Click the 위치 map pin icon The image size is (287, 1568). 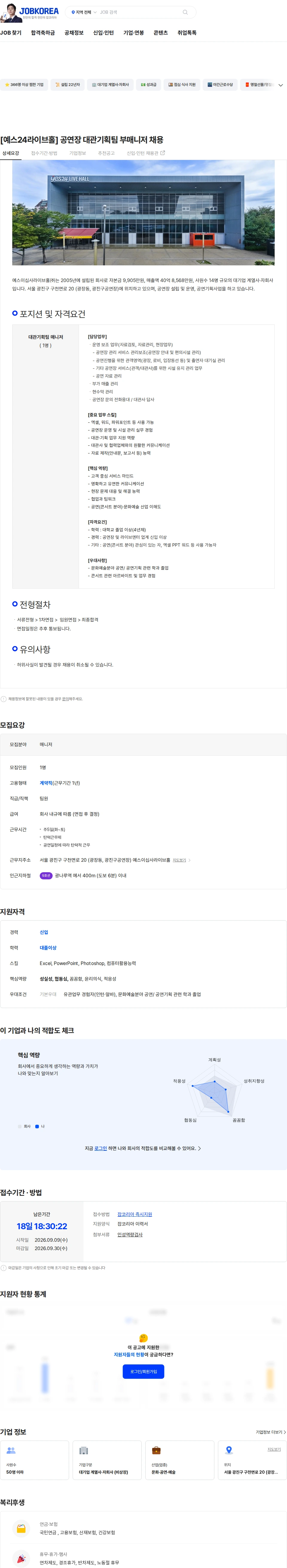228,1450
